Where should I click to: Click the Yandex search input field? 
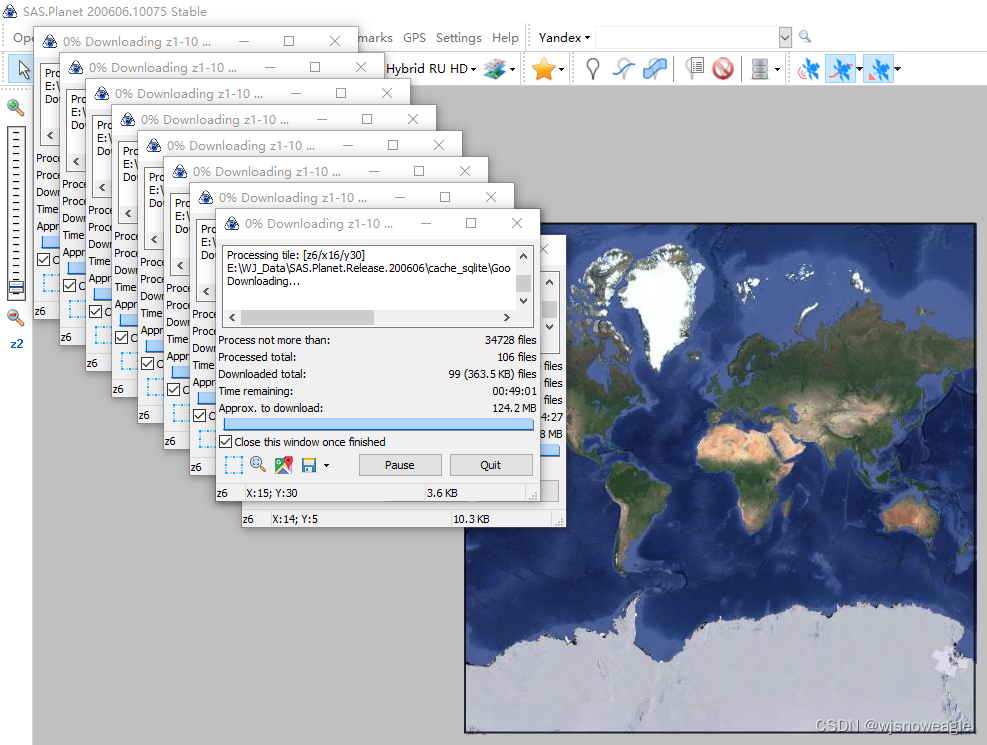[x=687, y=37]
